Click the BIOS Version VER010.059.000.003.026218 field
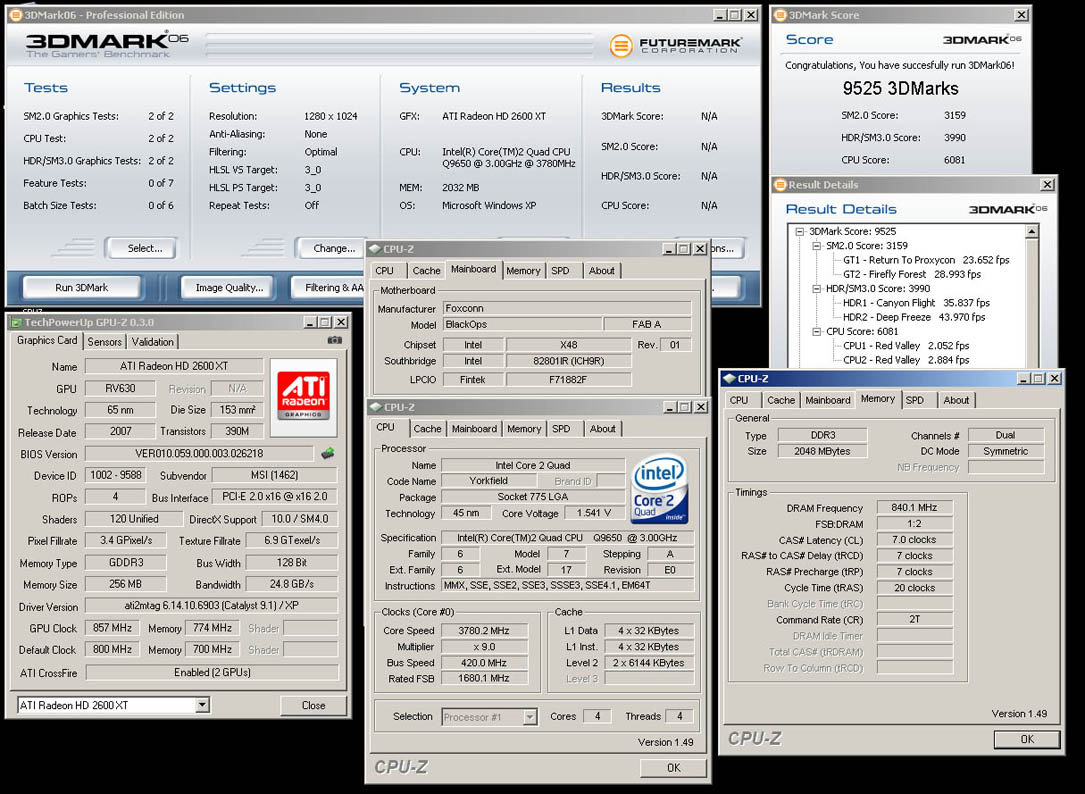The width and height of the screenshot is (1085, 794). tap(199, 454)
